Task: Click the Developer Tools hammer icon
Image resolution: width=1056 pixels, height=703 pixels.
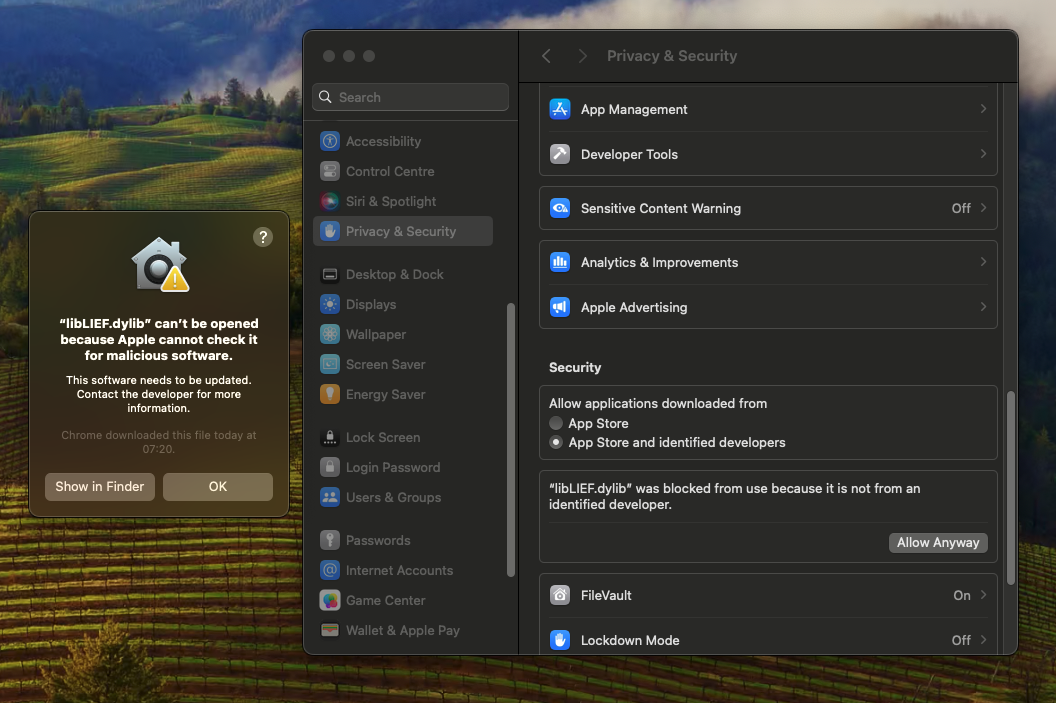Action: coord(560,154)
